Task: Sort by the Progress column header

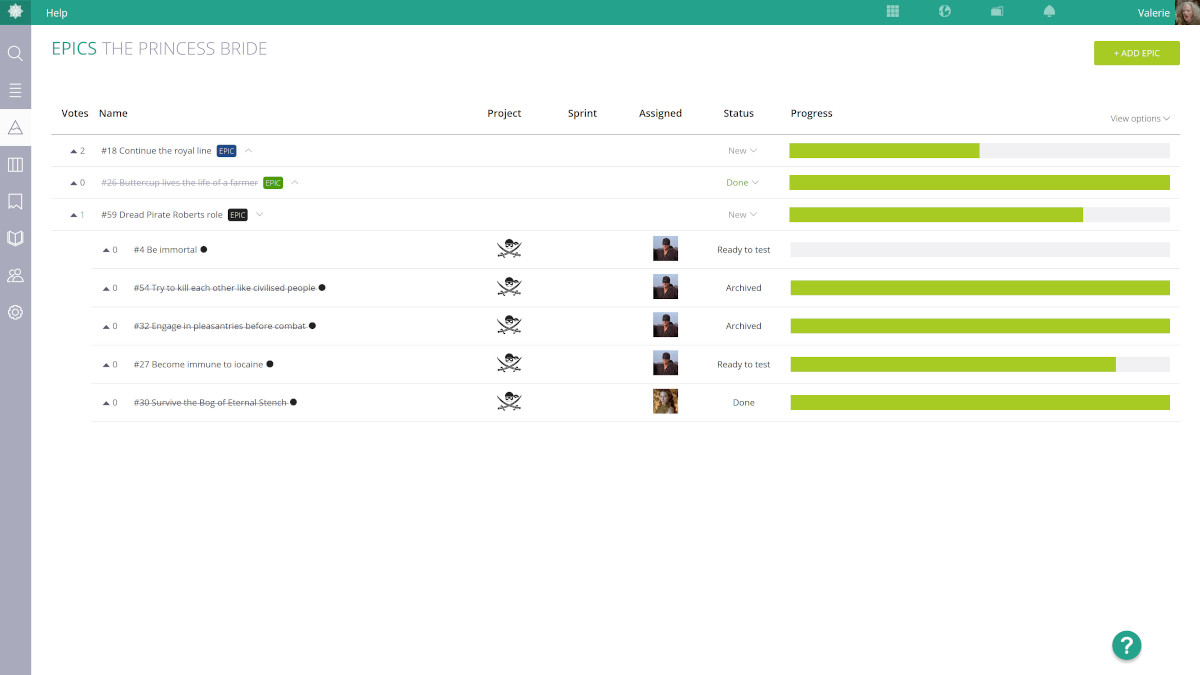Action: coord(812,113)
